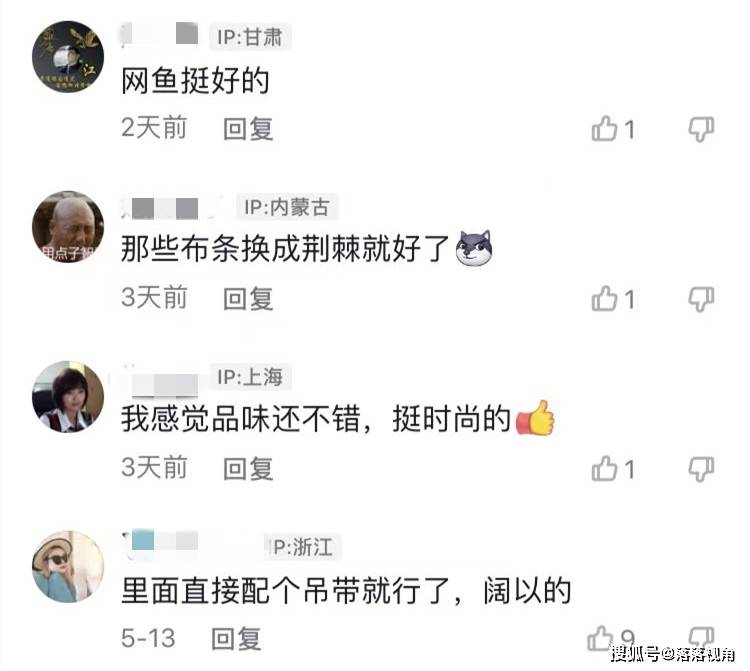Reply to the Gansu user's comment
Image resolution: width=750 pixels, height=671 pixels.
[248, 129]
